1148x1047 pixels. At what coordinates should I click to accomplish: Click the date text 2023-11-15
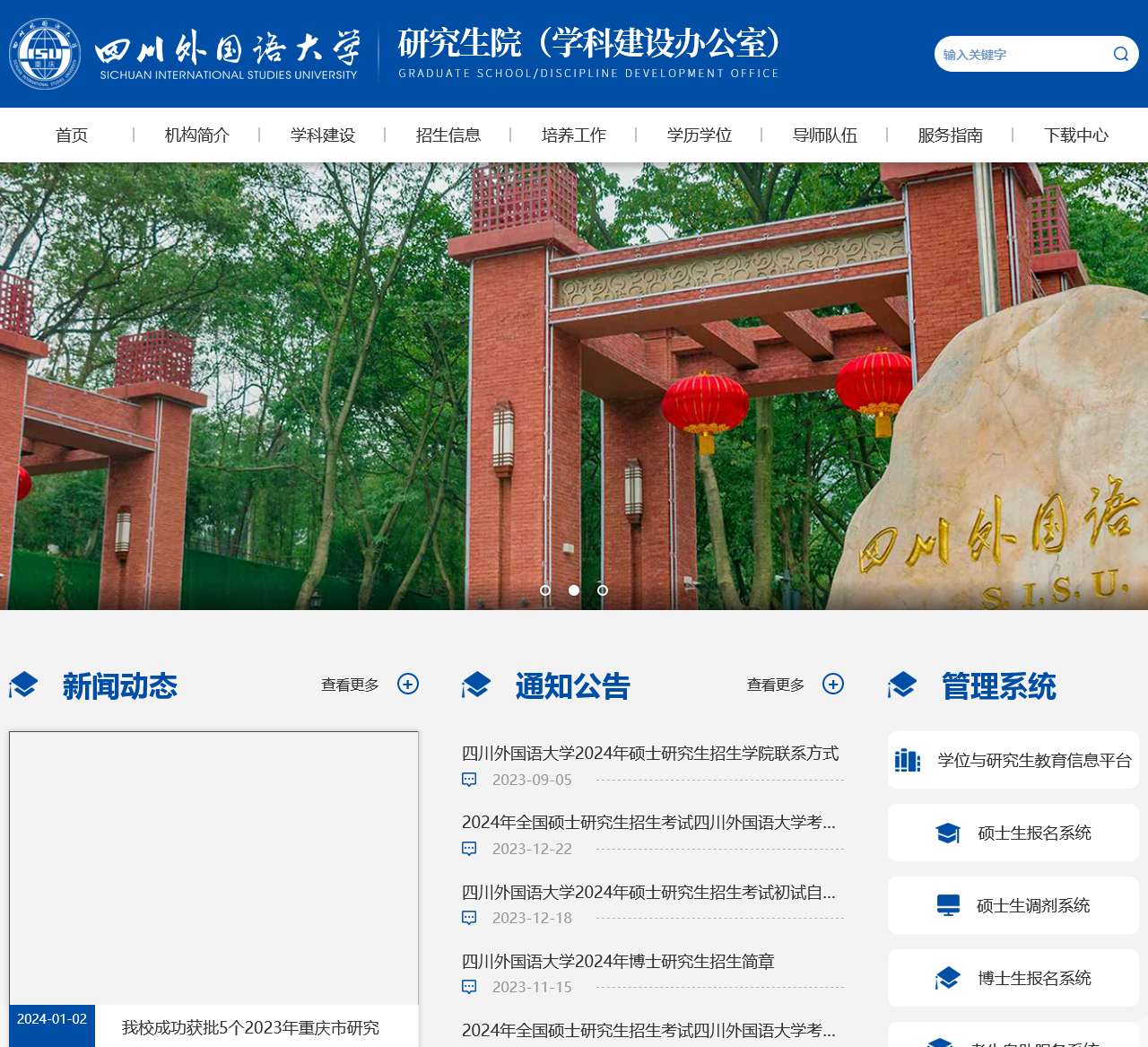tap(532, 987)
